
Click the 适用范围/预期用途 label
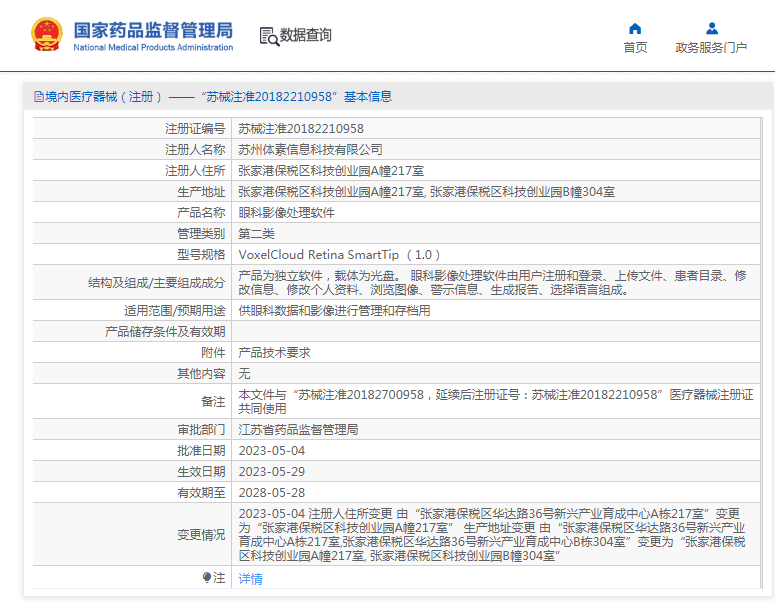tap(175, 310)
